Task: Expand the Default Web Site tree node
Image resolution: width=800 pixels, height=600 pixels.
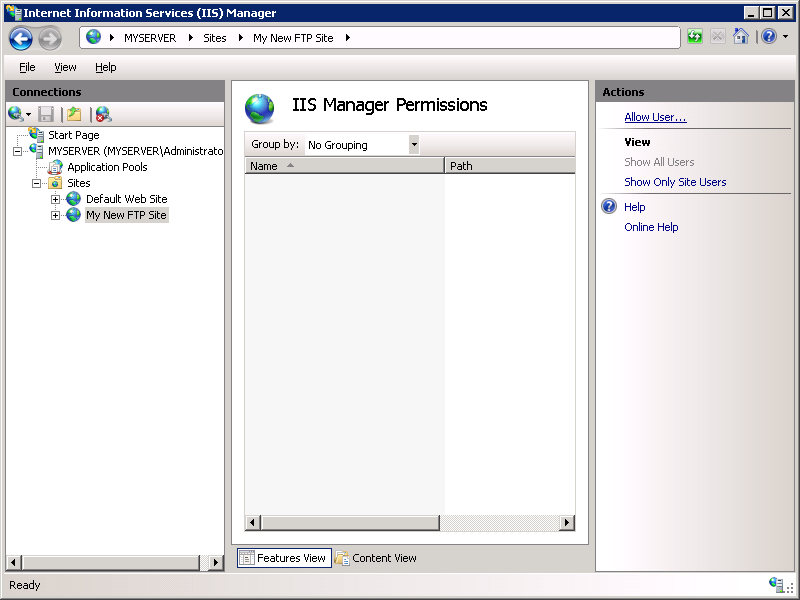Action: (57, 199)
